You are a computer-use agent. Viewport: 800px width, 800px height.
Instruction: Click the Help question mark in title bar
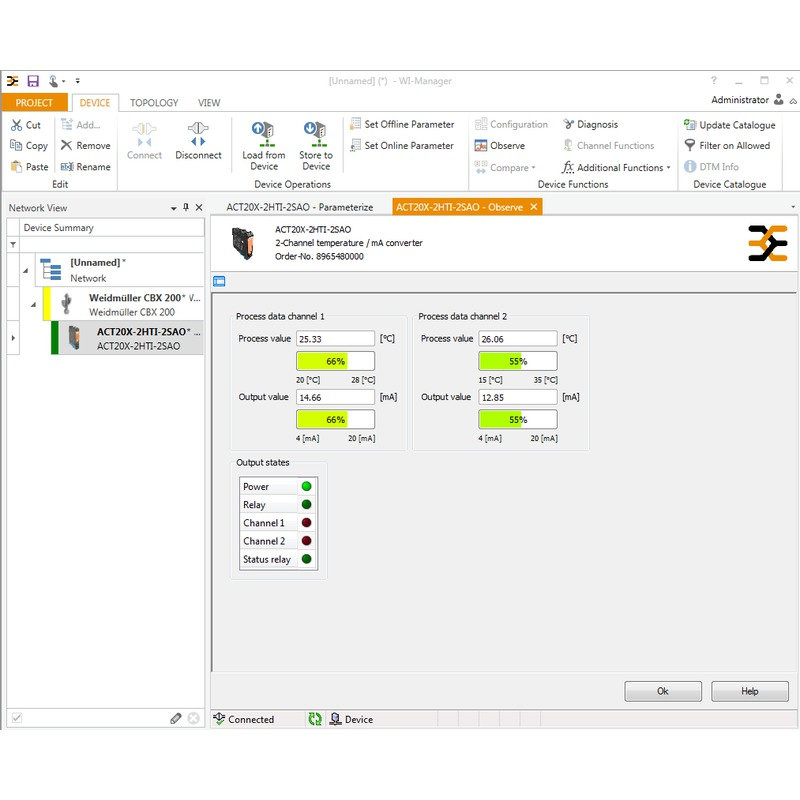pos(714,81)
